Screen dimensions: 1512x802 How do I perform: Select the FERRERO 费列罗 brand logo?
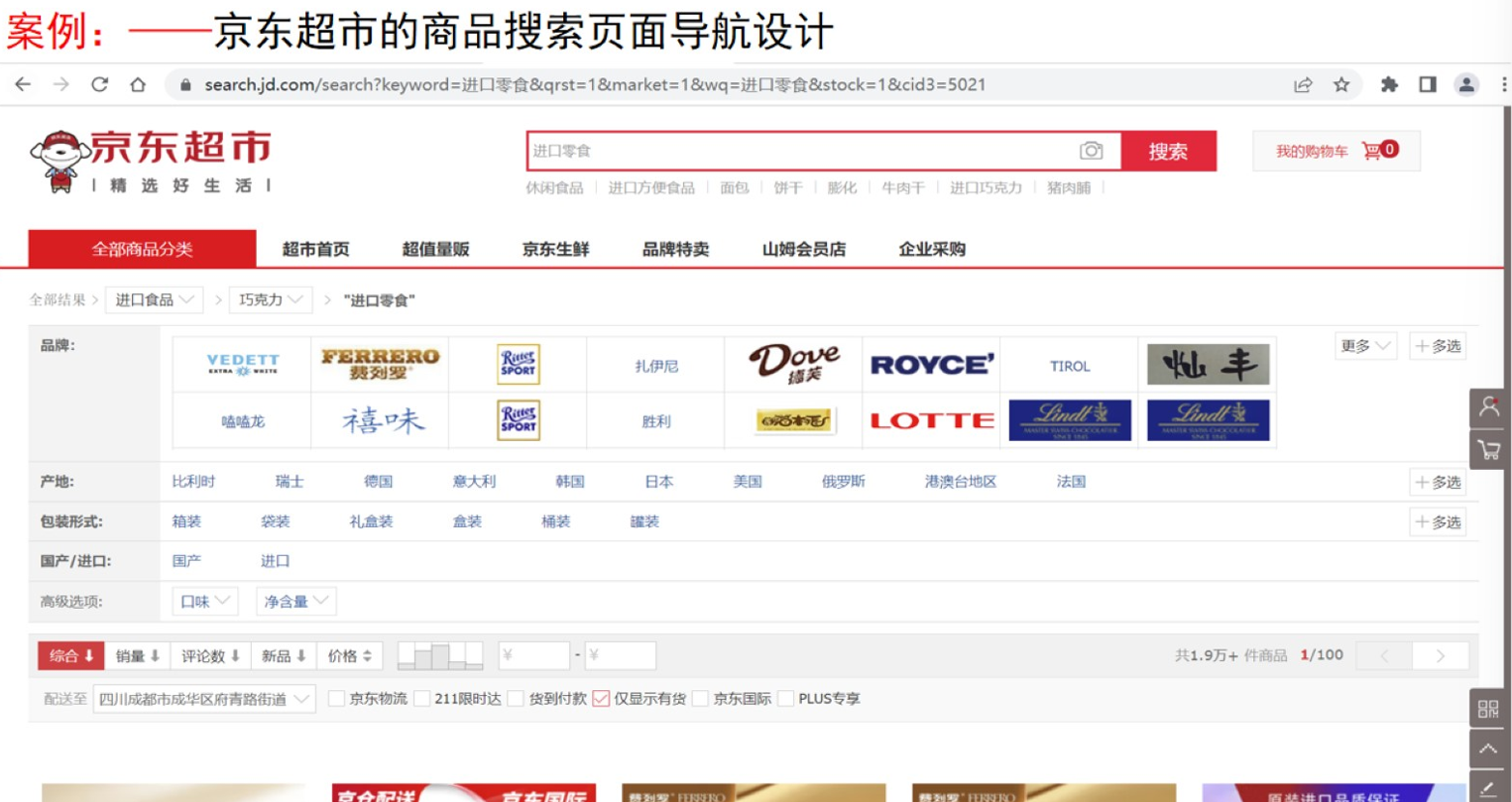[380, 364]
